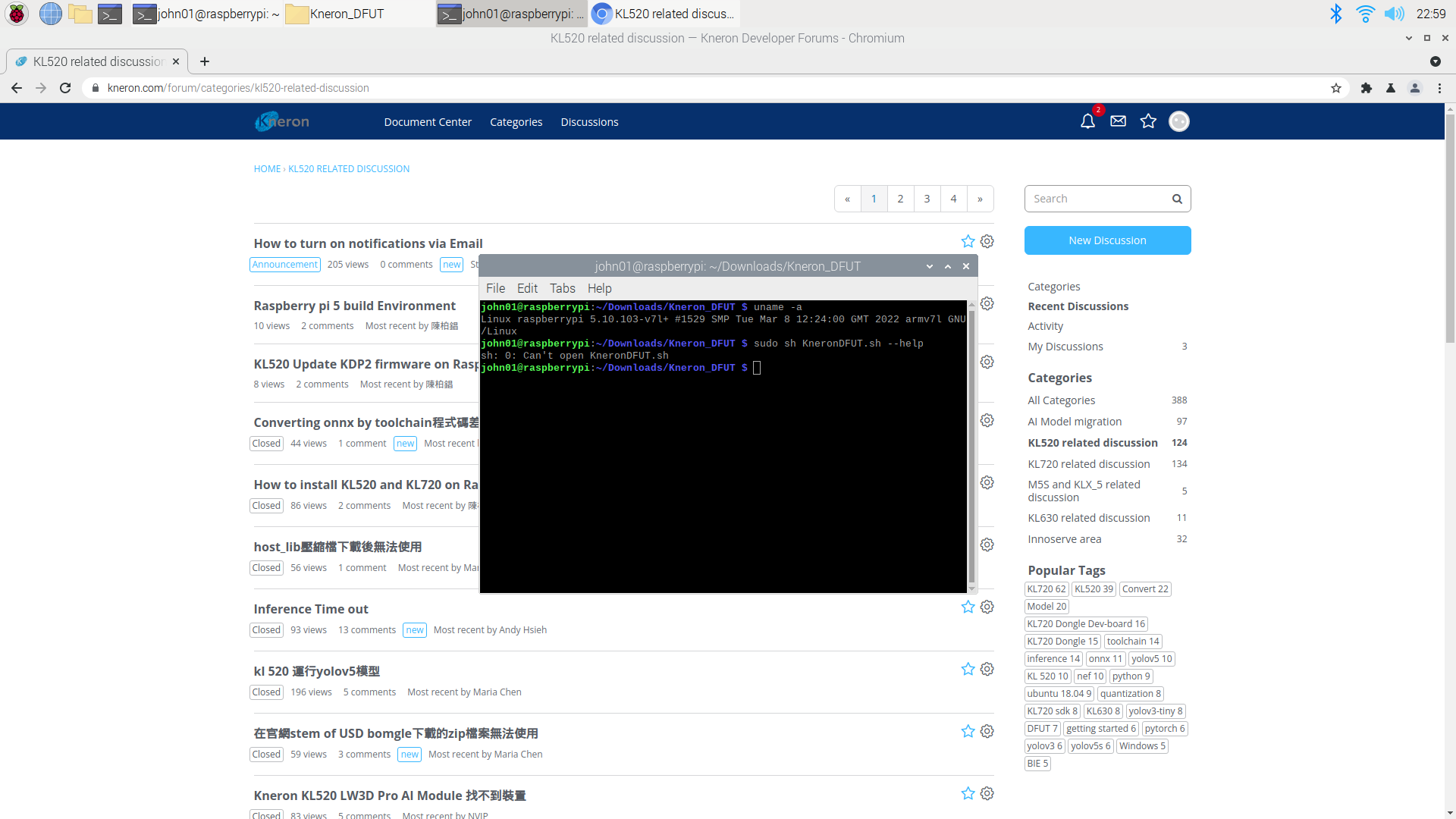
Task: Open the Raspberry Pi main menu
Action: pyautogui.click(x=17, y=14)
